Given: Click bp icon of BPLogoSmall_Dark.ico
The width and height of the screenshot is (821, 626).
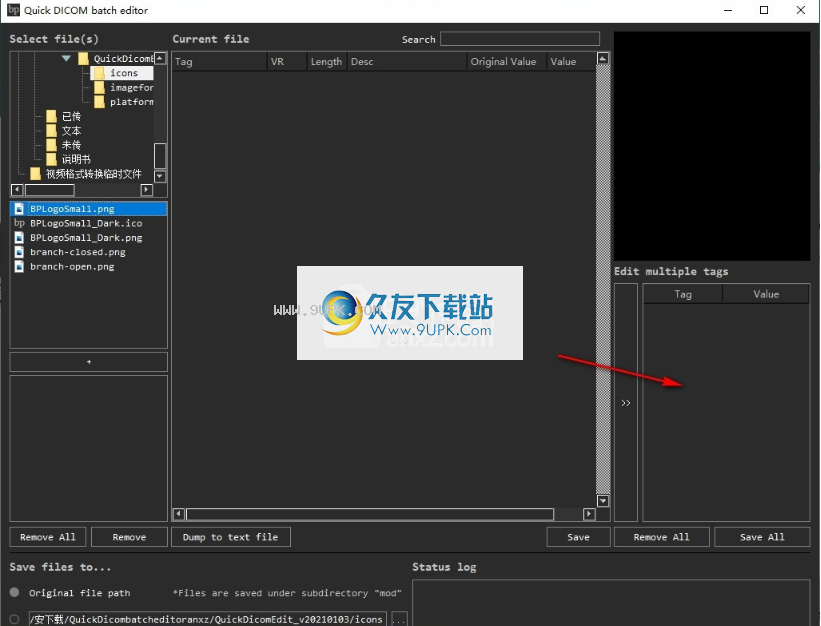Looking at the screenshot, I should tap(19, 223).
